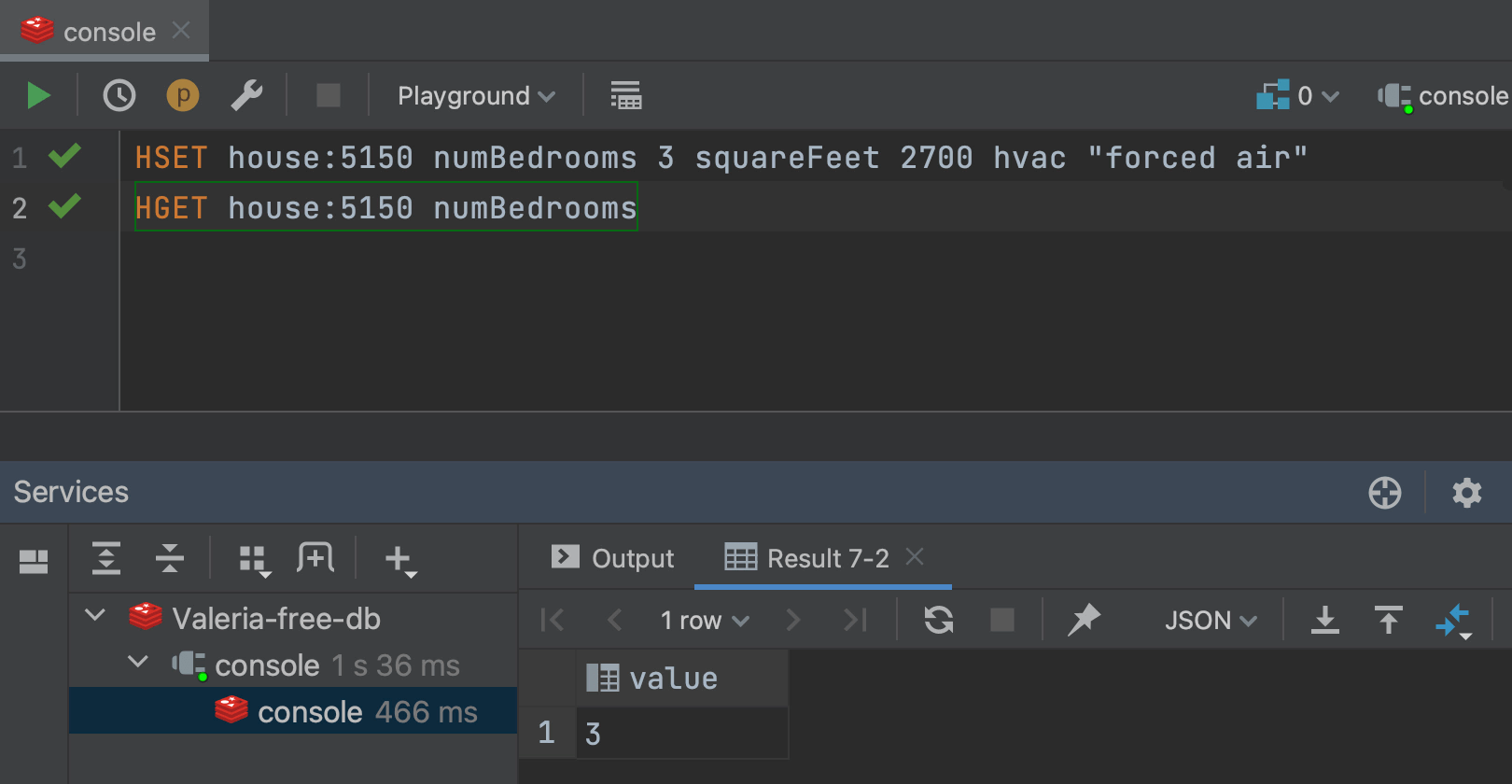Collapse all nodes in Services tree
Image resolution: width=1512 pixels, height=784 pixels.
click(170, 558)
